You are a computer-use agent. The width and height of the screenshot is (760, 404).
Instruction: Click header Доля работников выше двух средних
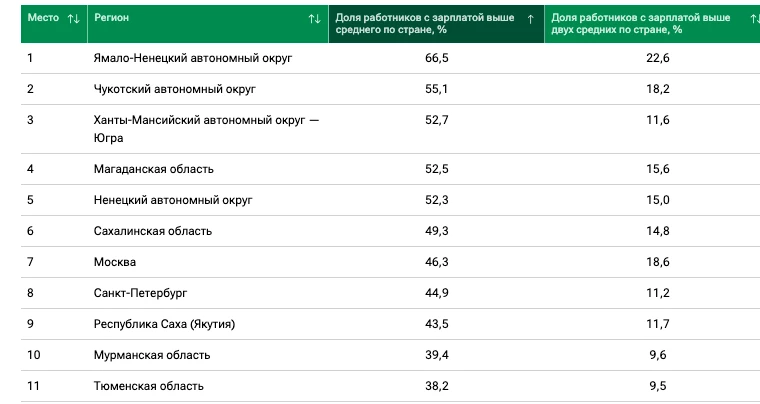[641, 24]
